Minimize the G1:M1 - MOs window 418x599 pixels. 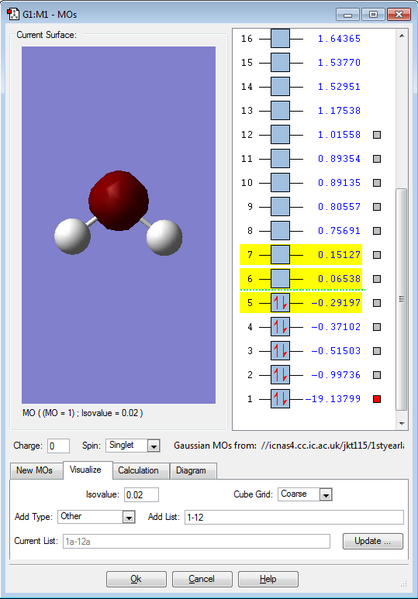pos(348,15)
